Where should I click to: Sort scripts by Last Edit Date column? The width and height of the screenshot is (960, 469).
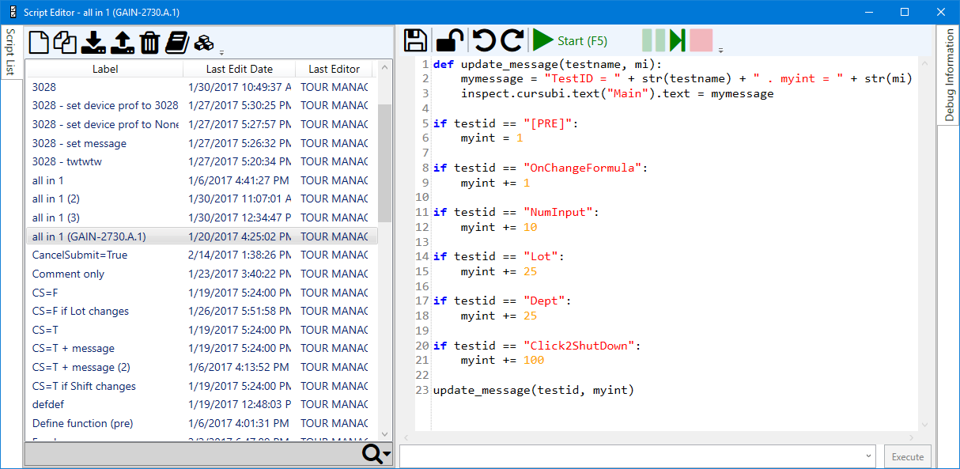239,69
